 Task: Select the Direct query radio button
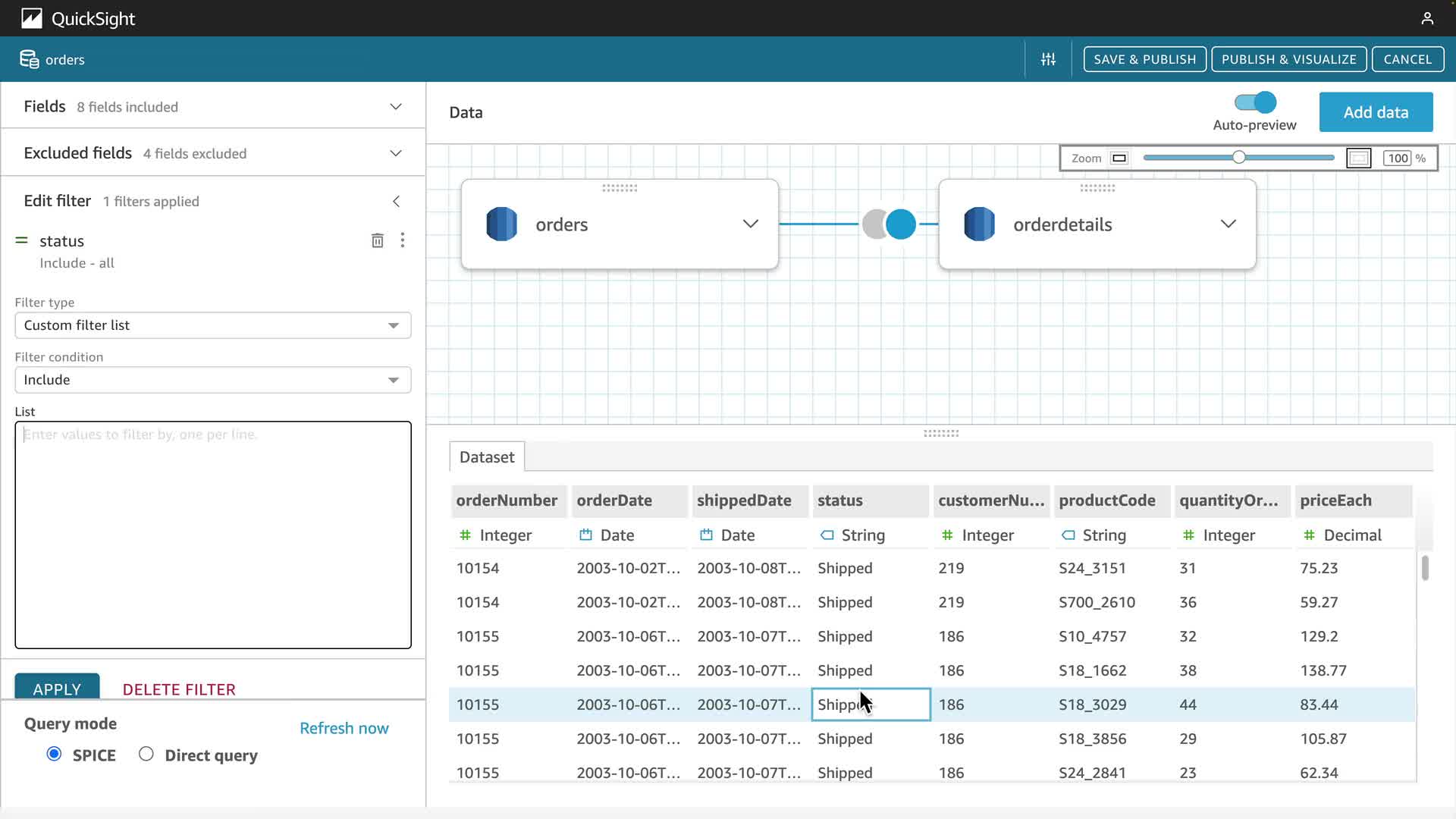tap(146, 754)
